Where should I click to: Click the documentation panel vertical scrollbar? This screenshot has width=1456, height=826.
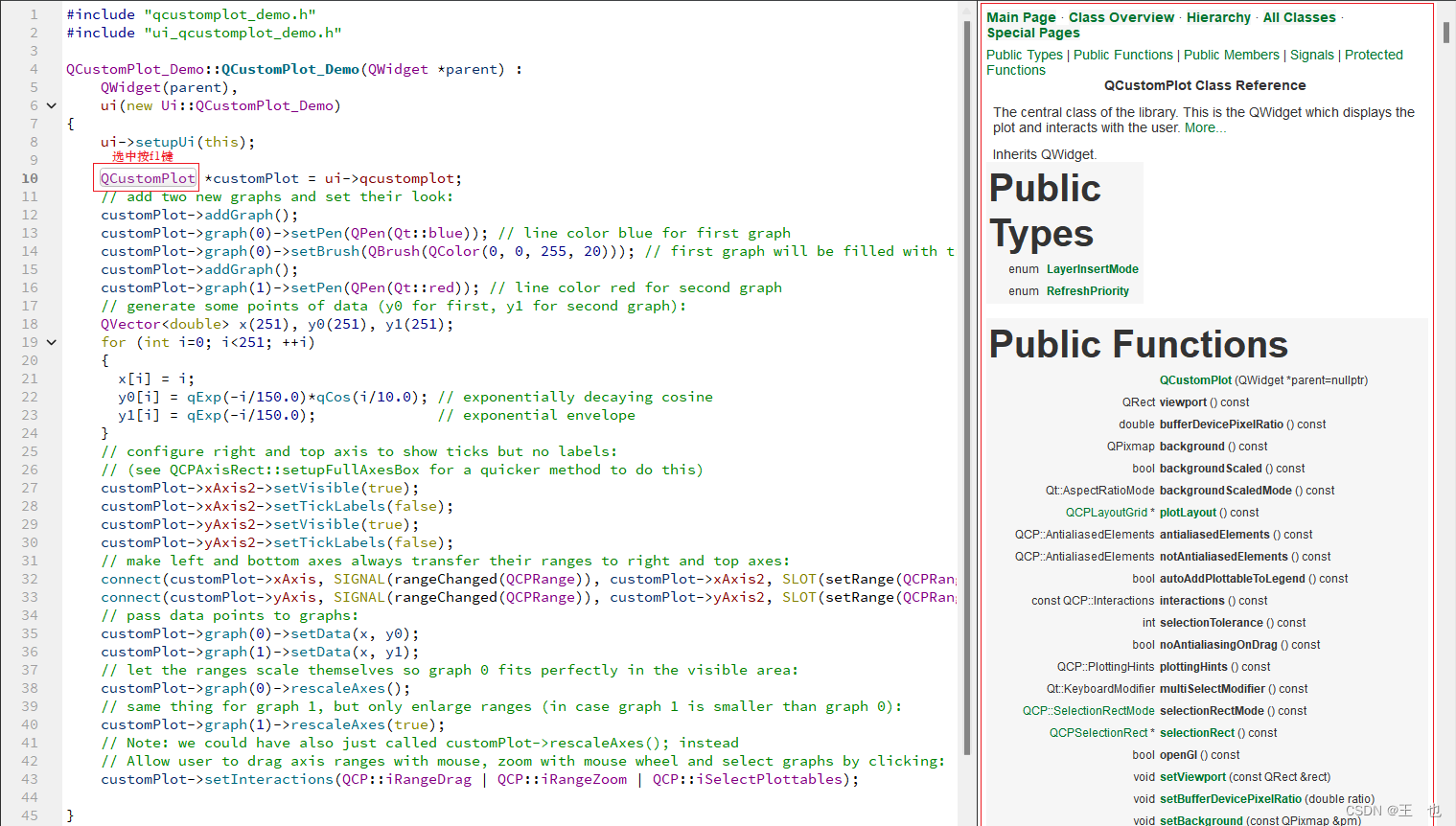click(1446, 33)
